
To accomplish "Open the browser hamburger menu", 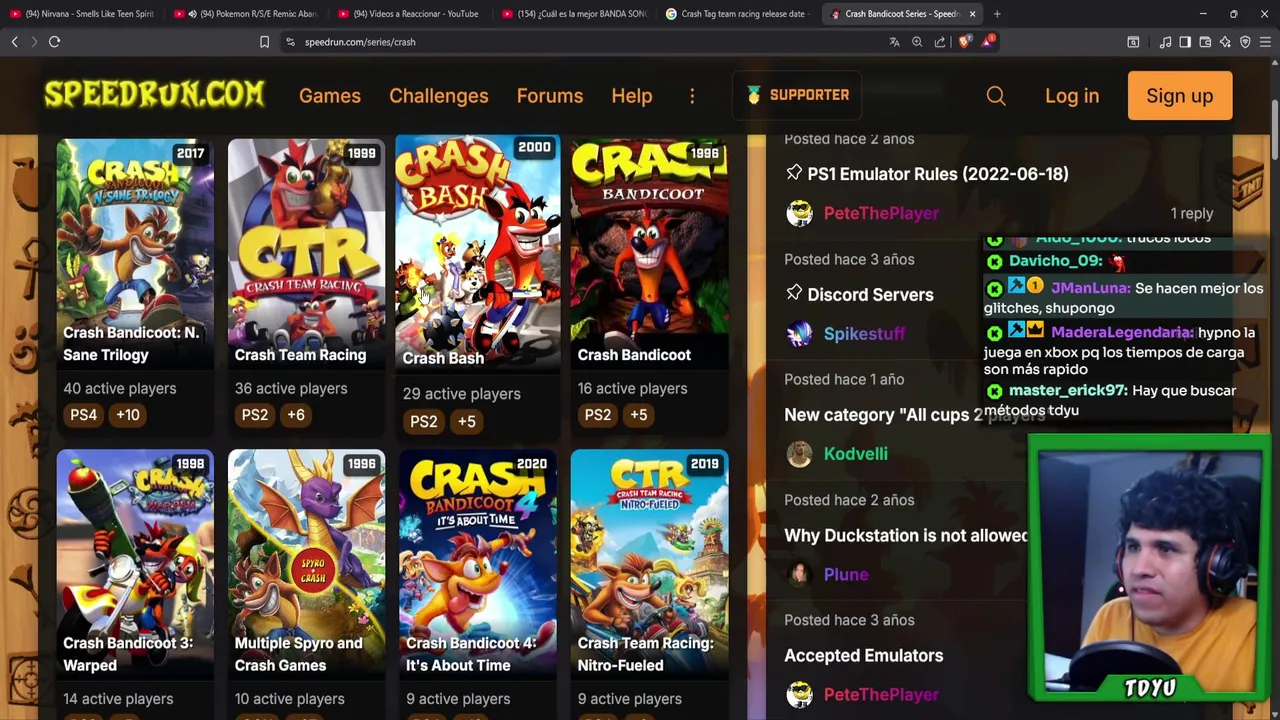I will (1265, 42).
